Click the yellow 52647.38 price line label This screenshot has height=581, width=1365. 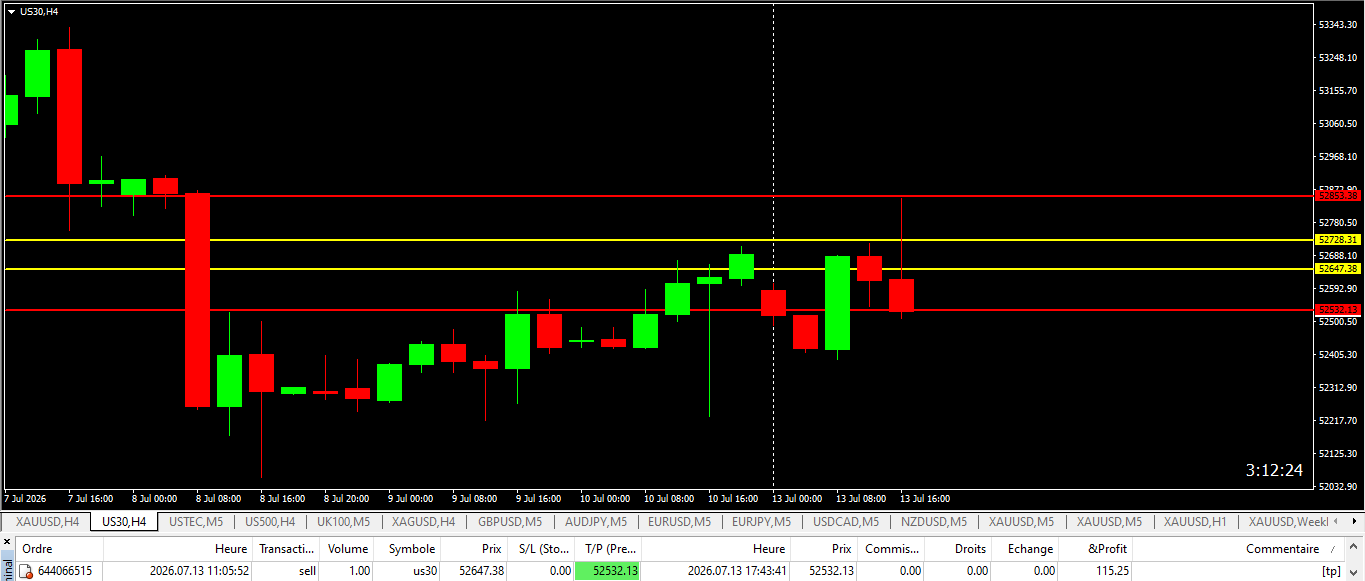(1338, 269)
